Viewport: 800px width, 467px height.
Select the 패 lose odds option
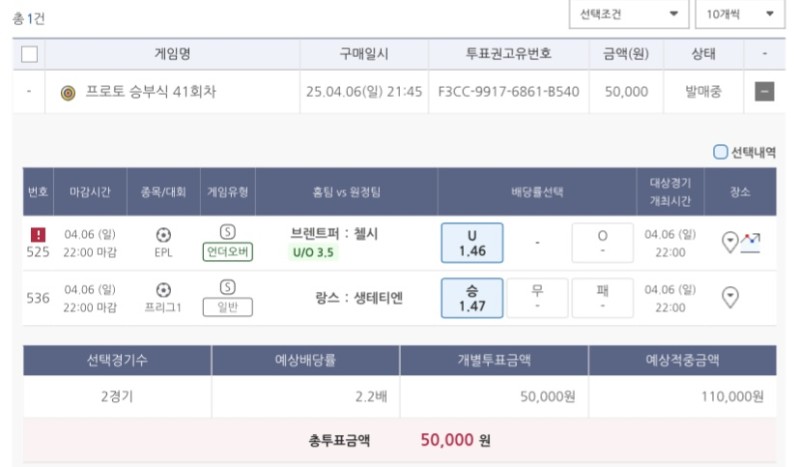point(602,297)
